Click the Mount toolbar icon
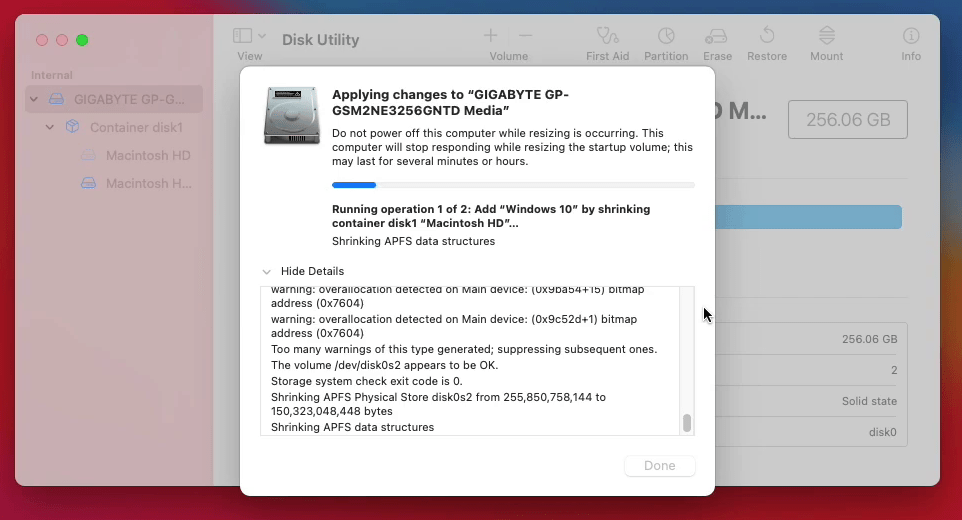 pyautogui.click(x=826, y=36)
